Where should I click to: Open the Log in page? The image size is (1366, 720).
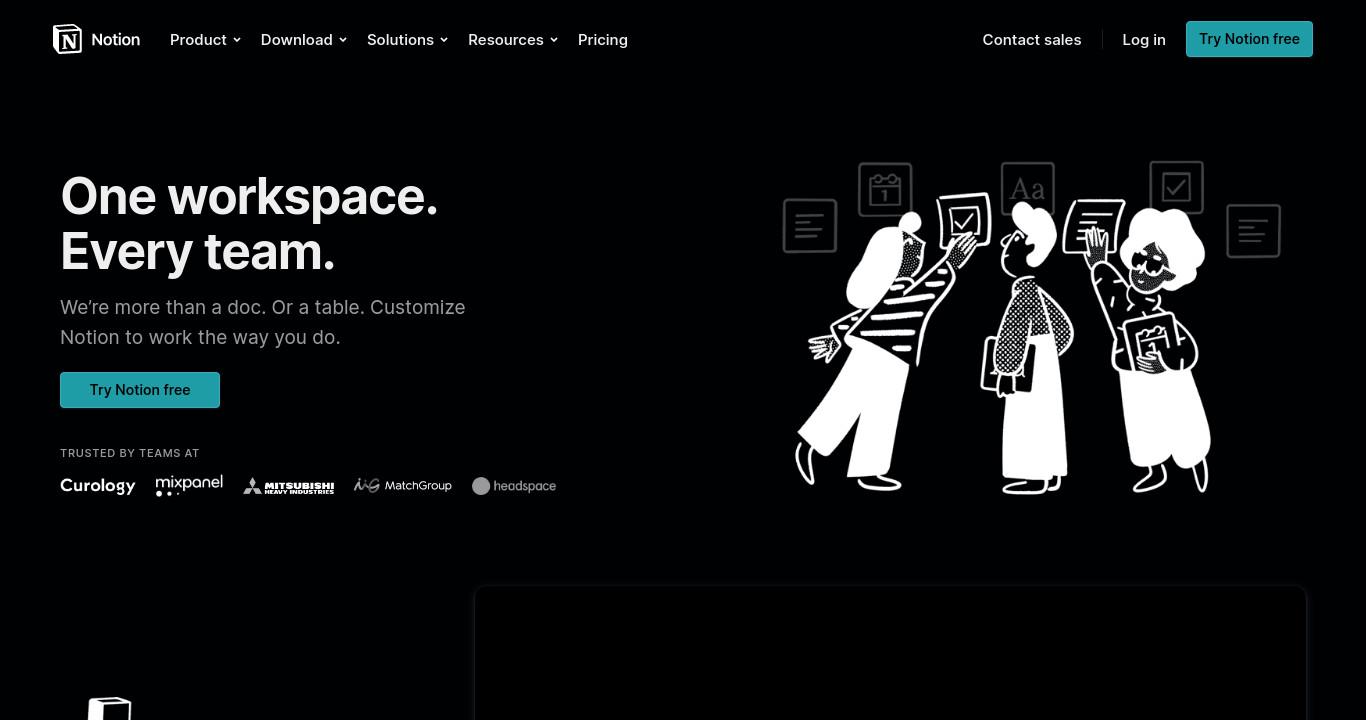(x=1144, y=40)
